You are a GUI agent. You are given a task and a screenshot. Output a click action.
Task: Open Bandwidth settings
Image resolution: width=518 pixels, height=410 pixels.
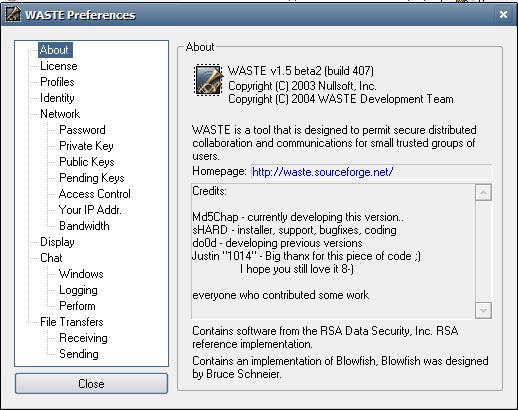pyautogui.click(x=84, y=226)
